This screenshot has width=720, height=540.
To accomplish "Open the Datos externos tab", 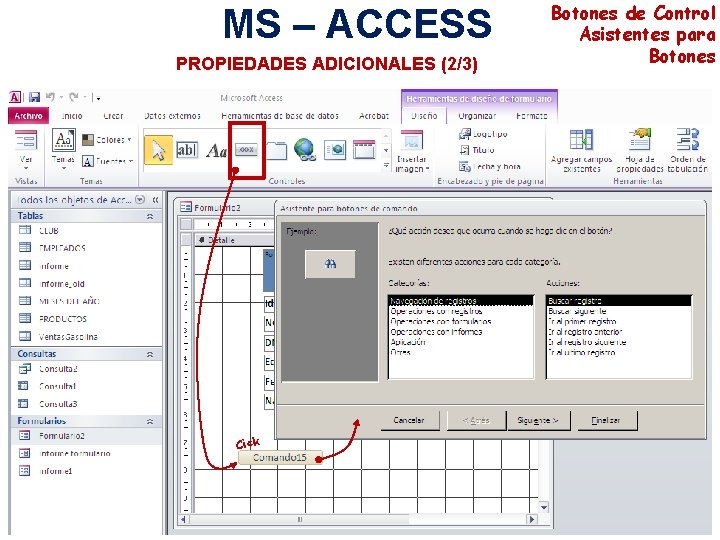I will [172, 116].
